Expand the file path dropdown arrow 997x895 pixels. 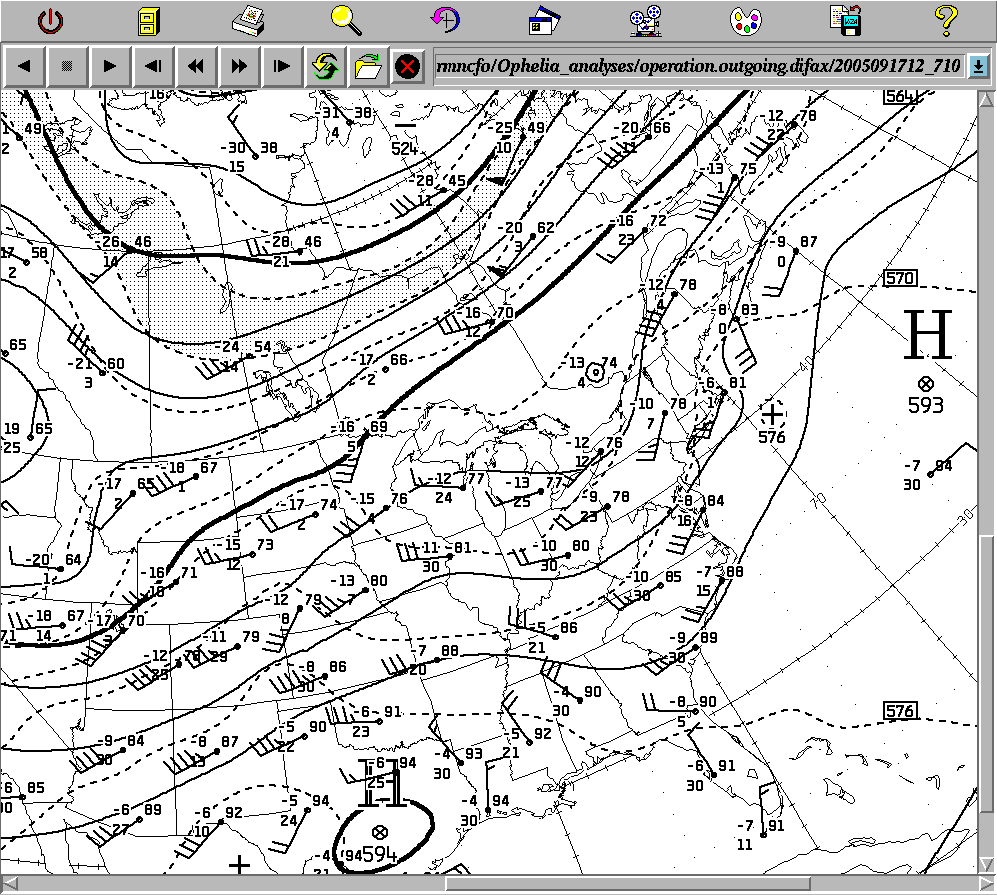point(978,67)
